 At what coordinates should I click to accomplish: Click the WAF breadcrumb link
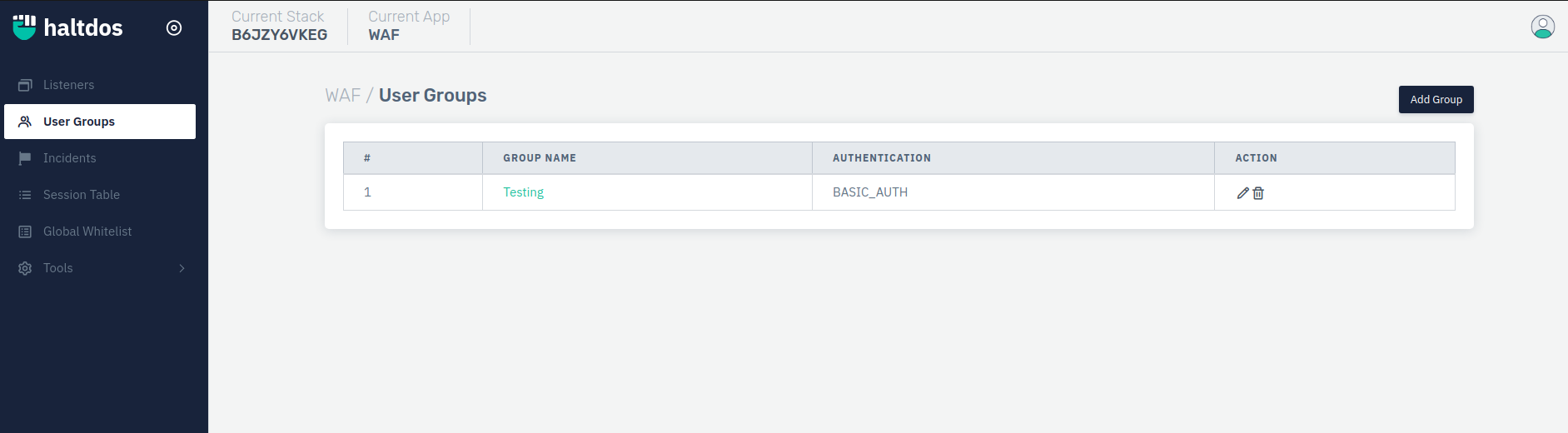point(342,96)
